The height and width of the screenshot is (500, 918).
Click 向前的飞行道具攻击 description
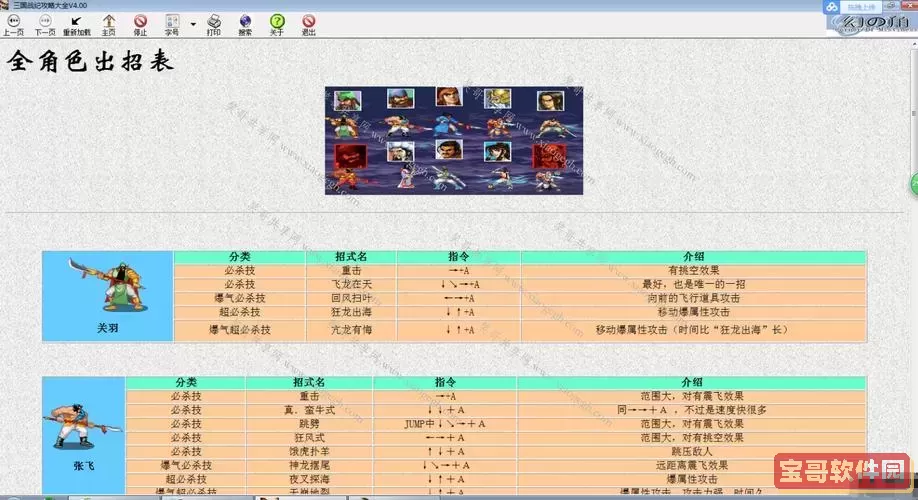tap(694, 298)
